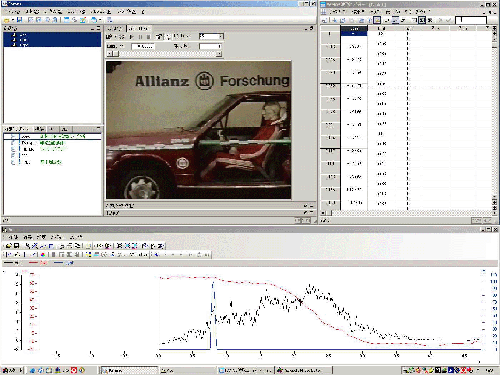Click the highlighted picture icon in spreadsheet toolbar
The image size is (500, 375).
coord(377,20)
